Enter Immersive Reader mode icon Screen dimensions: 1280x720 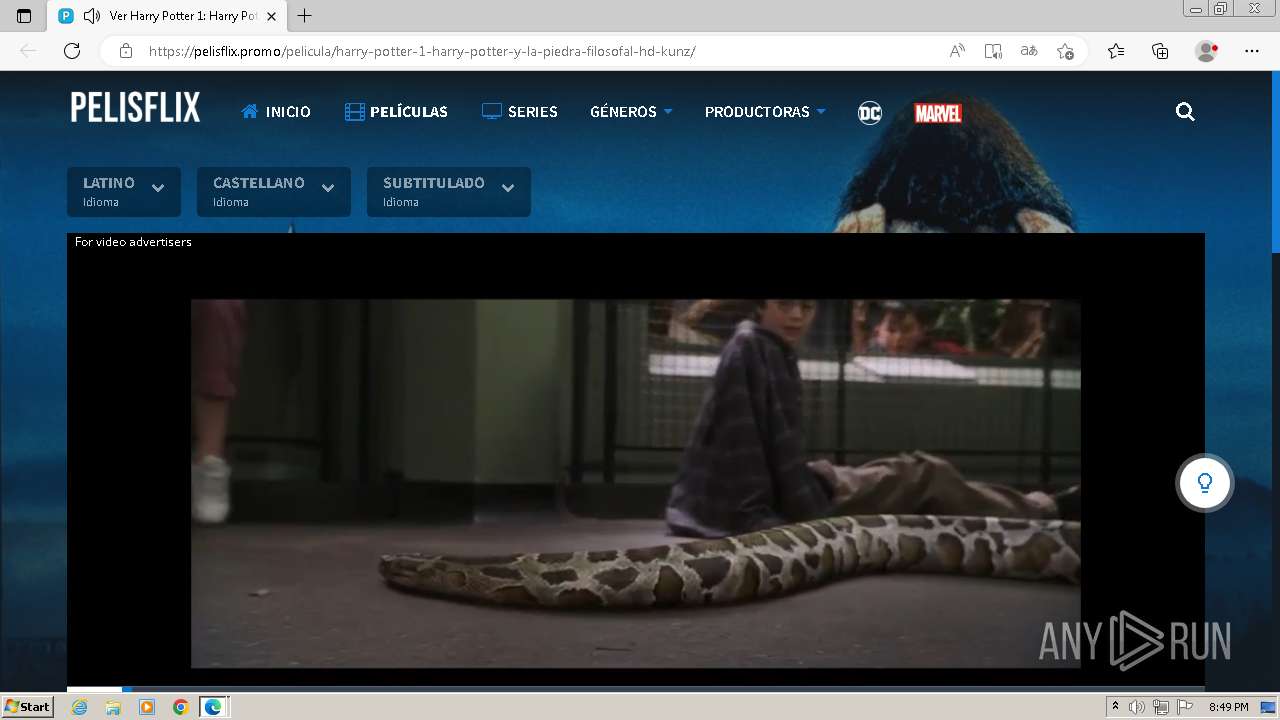pos(993,51)
